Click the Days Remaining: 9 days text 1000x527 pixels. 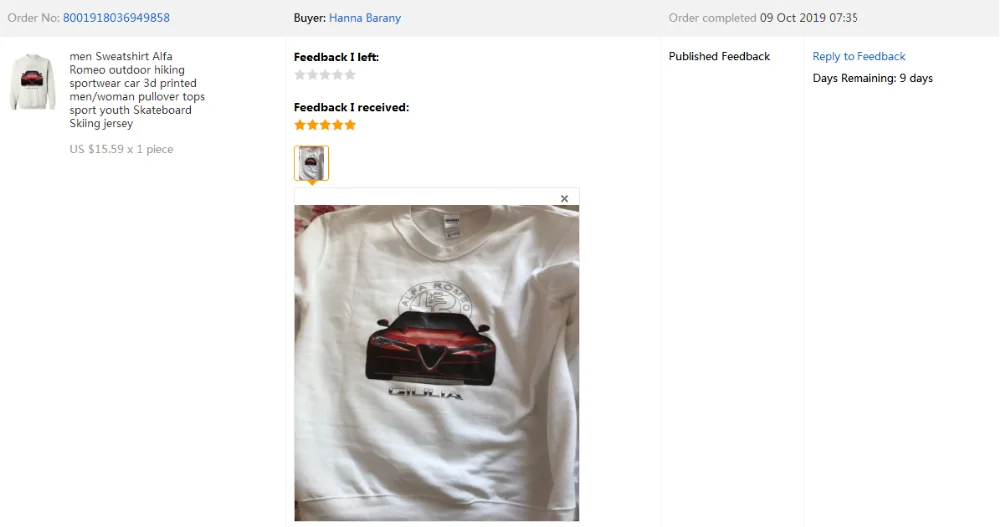point(872,78)
